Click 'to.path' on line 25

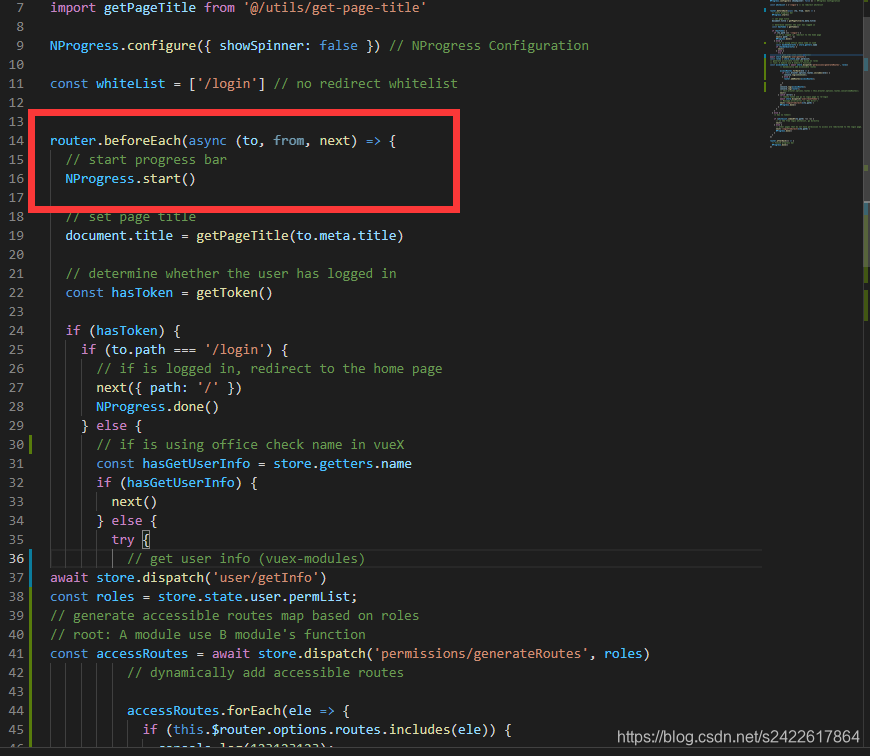(x=138, y=350)
